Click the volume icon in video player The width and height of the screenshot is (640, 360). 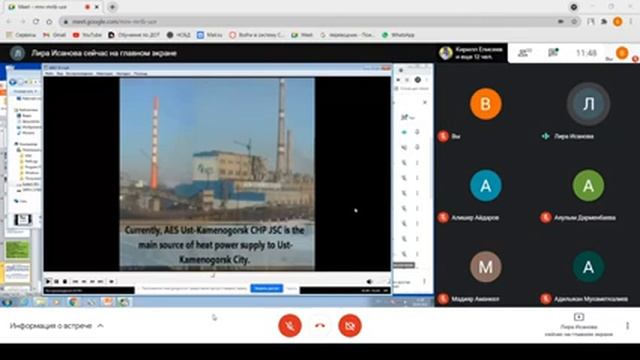click(369, 281)
